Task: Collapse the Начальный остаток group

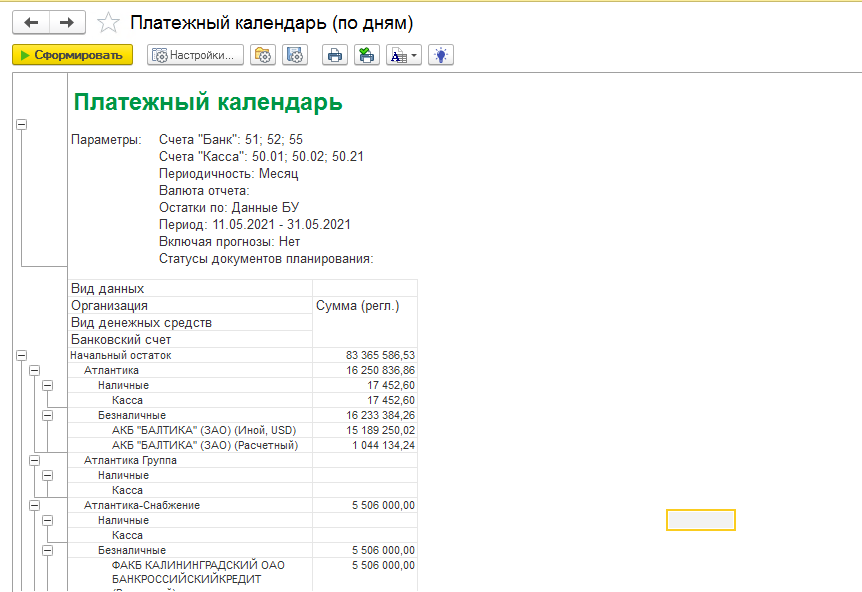Action: click(x=21, y=355)
